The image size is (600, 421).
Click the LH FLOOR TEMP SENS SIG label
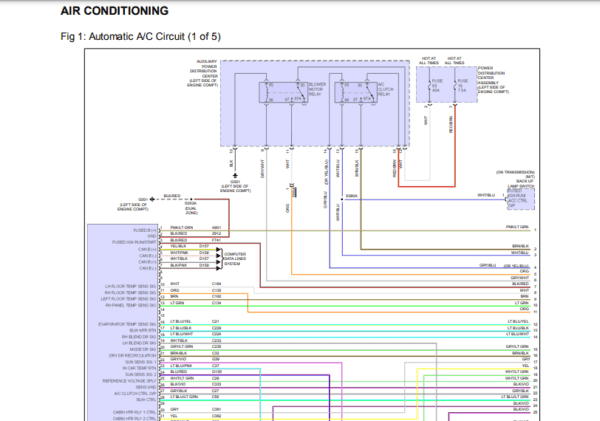130,286
